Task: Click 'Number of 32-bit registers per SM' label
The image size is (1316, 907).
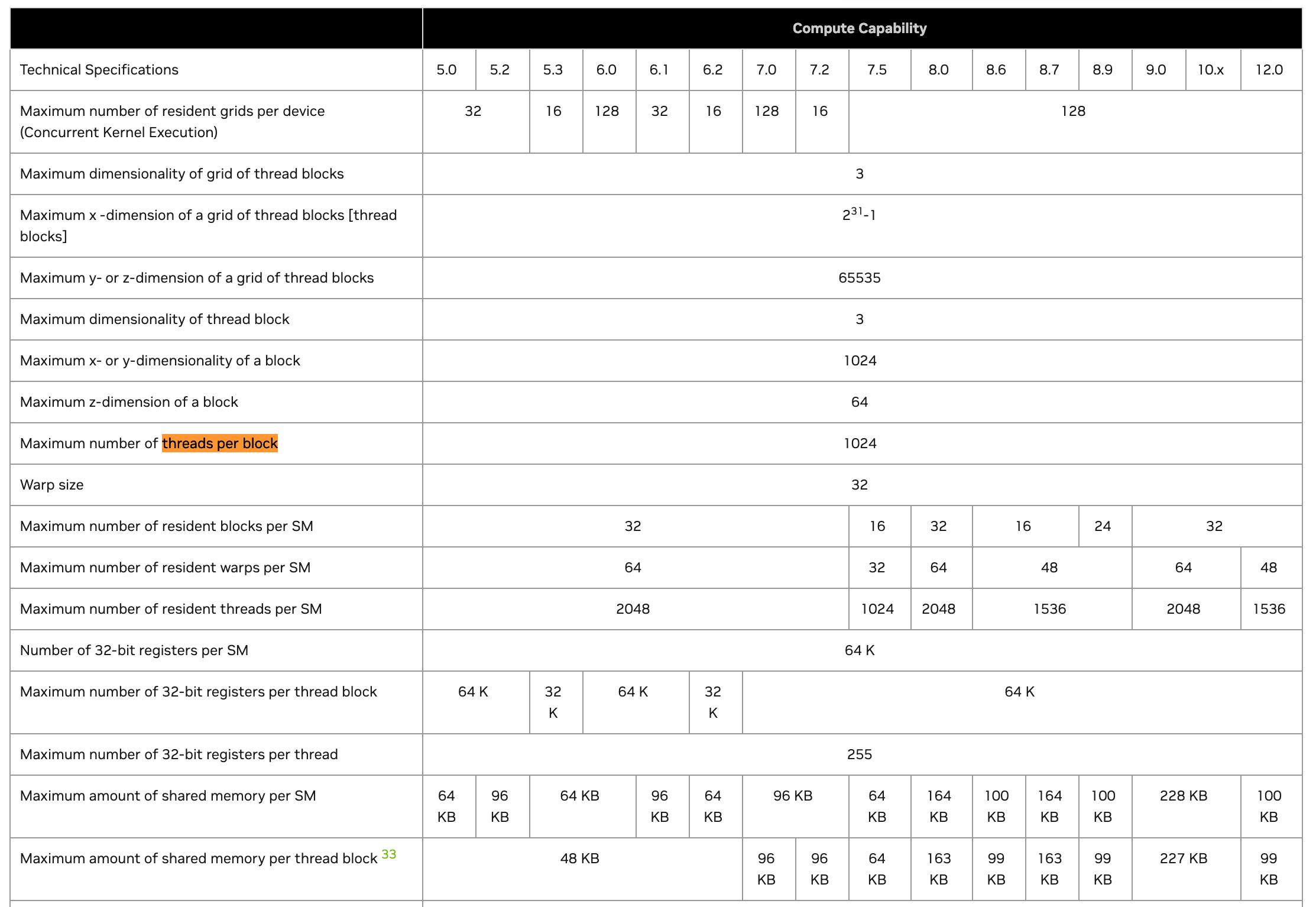Action: tap(134, 650)
